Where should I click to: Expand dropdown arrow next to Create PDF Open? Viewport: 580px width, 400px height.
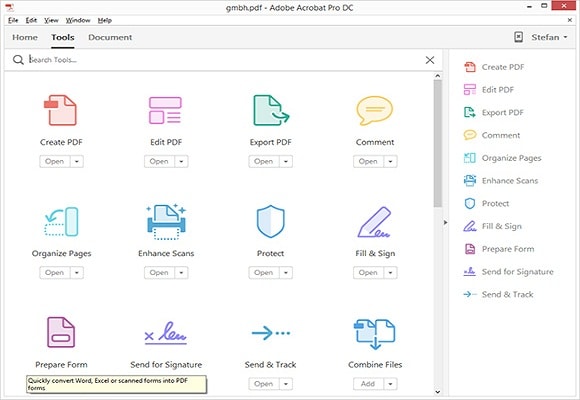pos(77,161)
